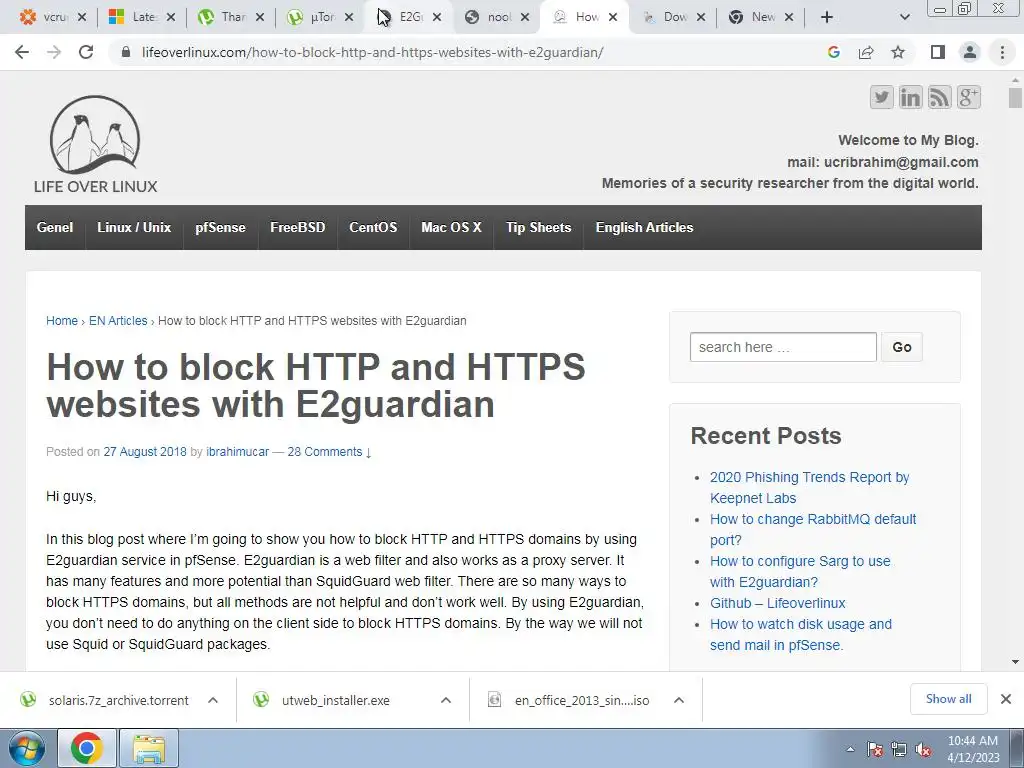
Task: Open the English Articles menu
Action: pyautogui.click(x=645, y=227)
